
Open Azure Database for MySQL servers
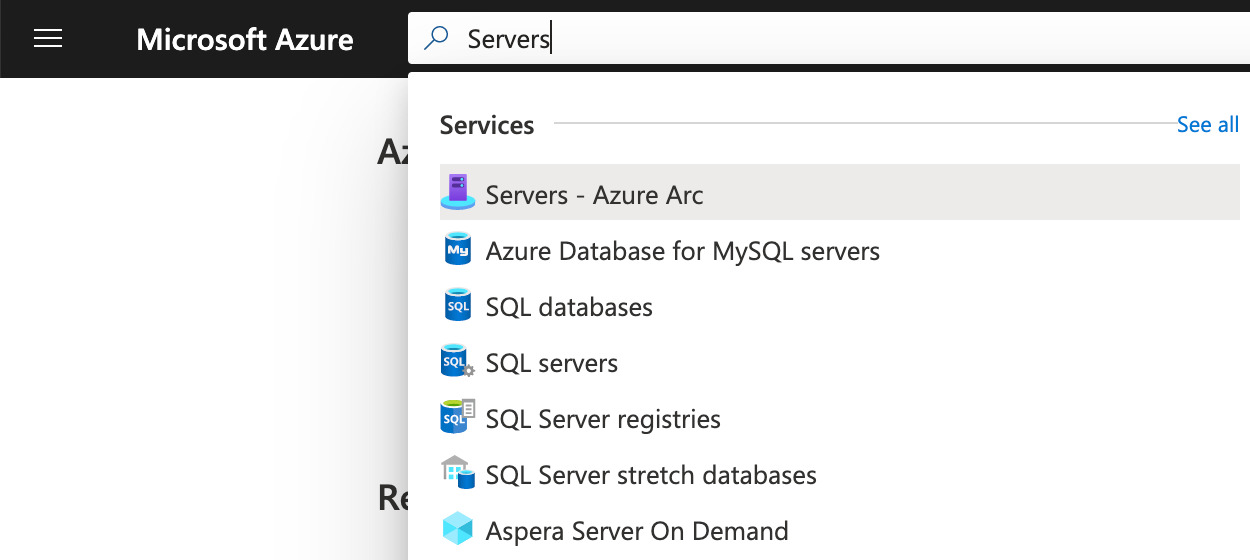840,250
